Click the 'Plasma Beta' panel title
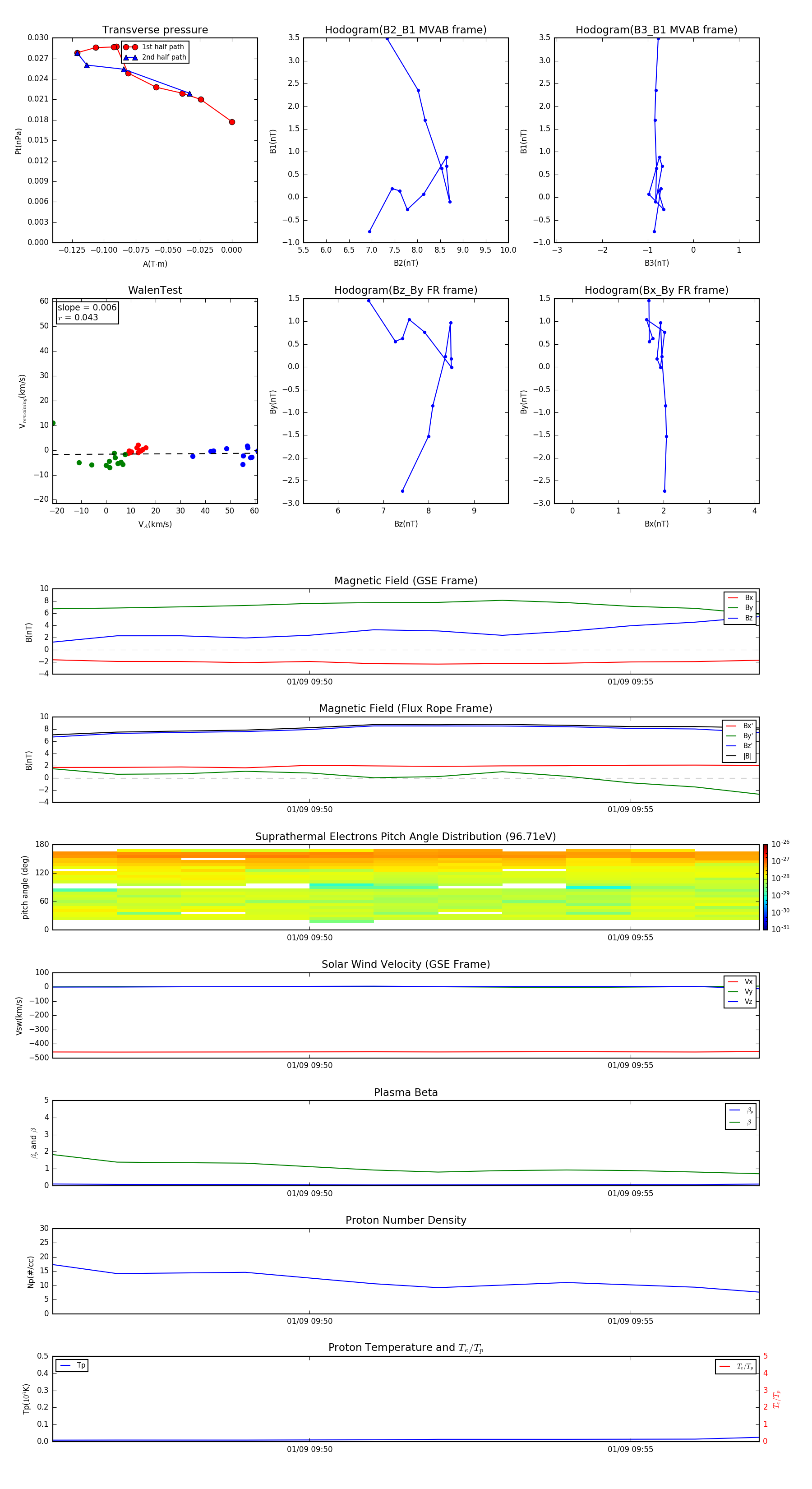Screen dimensions: 812x1489 coord(406,1092)
